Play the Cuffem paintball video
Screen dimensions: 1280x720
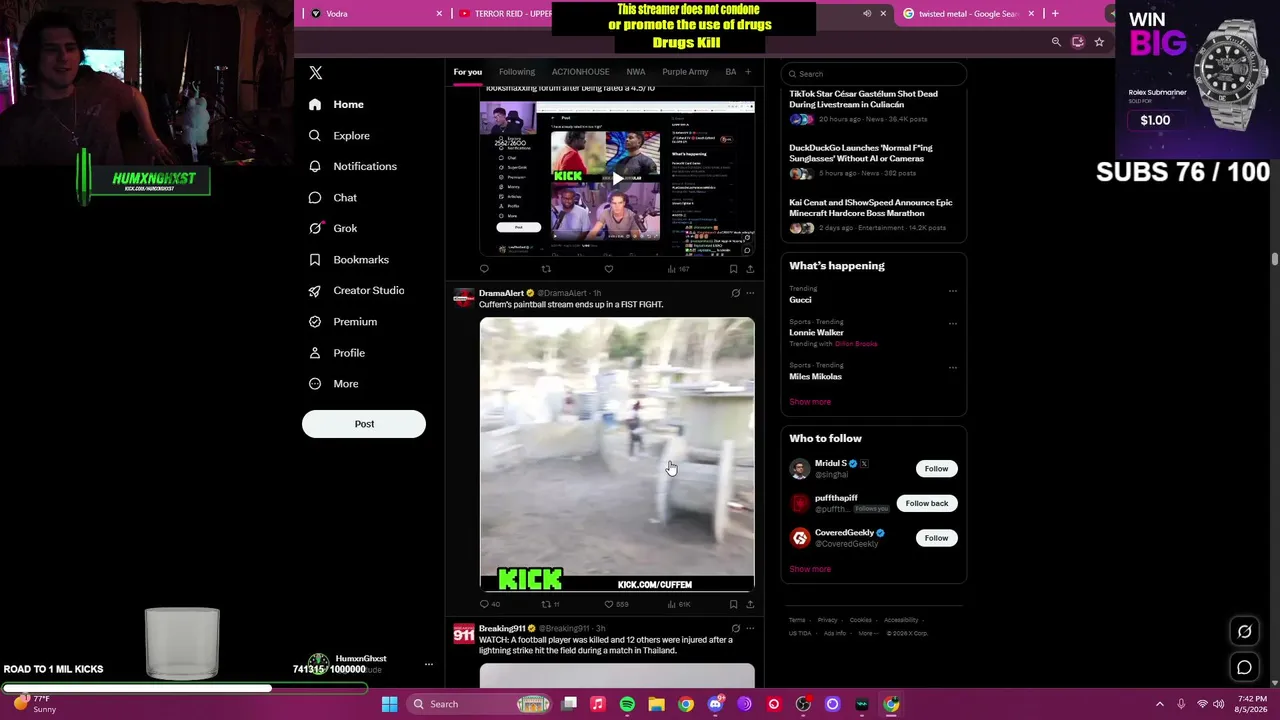tap(617, 454)
